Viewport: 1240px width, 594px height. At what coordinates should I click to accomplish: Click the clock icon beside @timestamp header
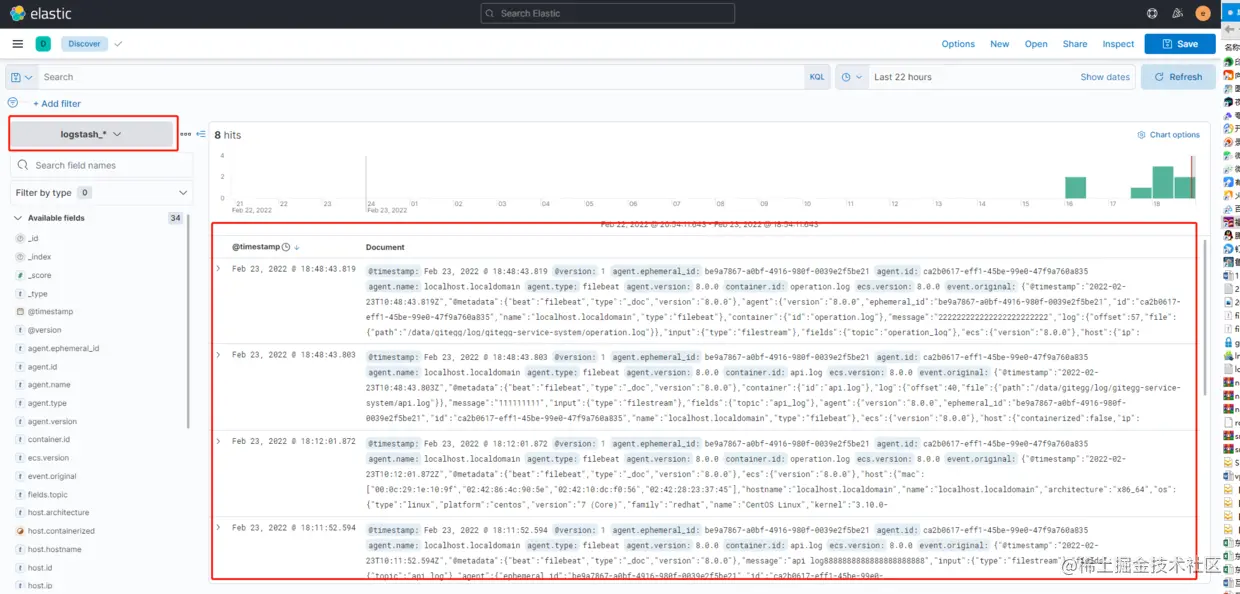click(x=286, y=247)
